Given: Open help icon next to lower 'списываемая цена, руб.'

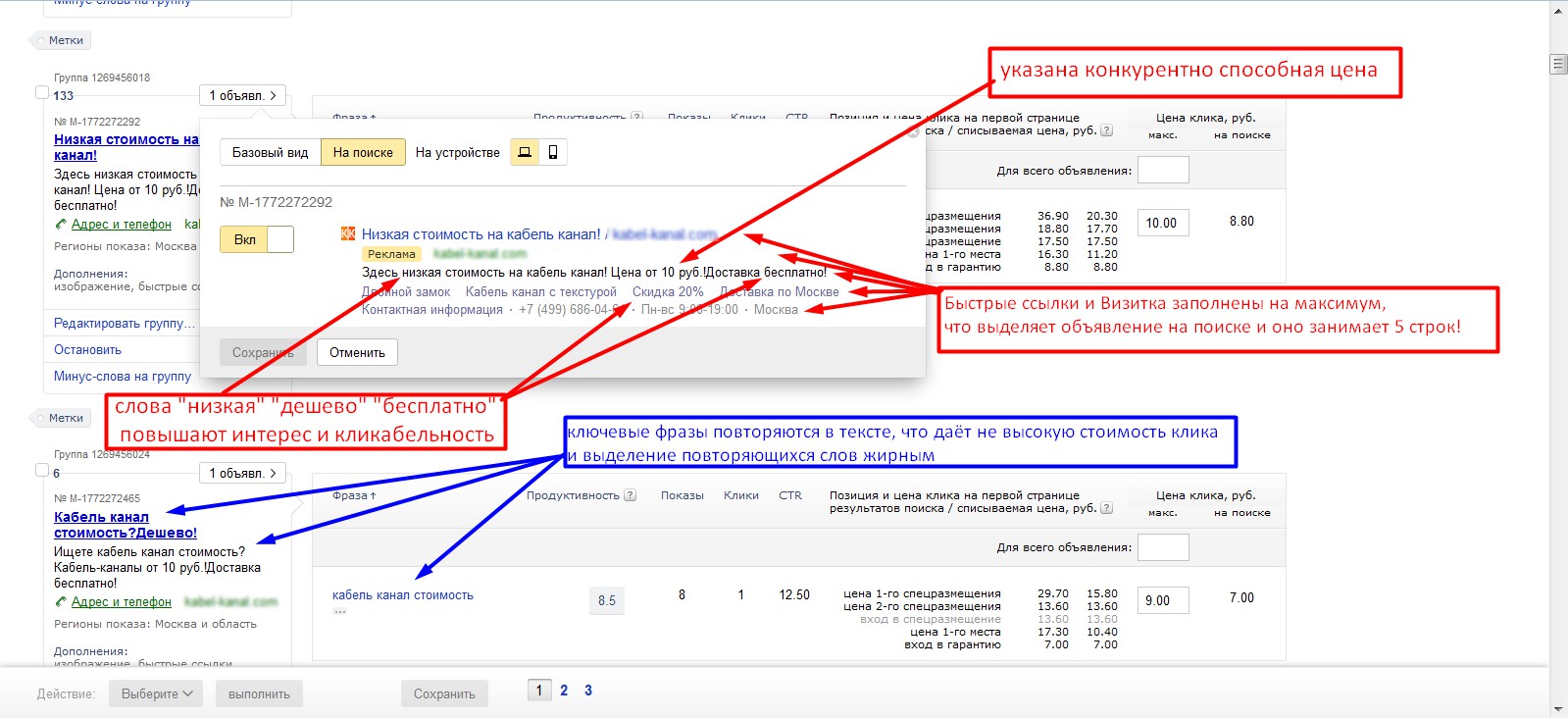Looking at the screenshot, I should 1107,508.
